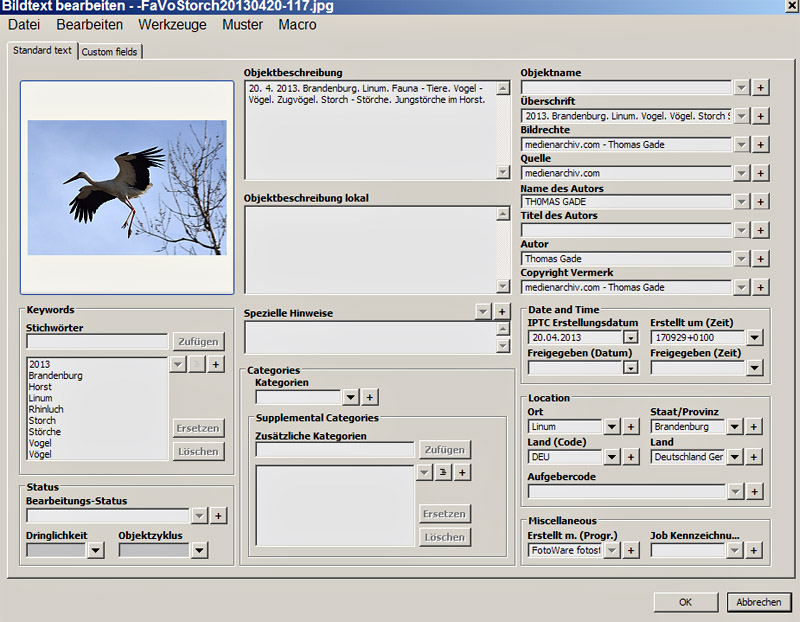Click the plus button beside Überschrift field
Viewport: 800px width, 622px height.
pos(761,116)
